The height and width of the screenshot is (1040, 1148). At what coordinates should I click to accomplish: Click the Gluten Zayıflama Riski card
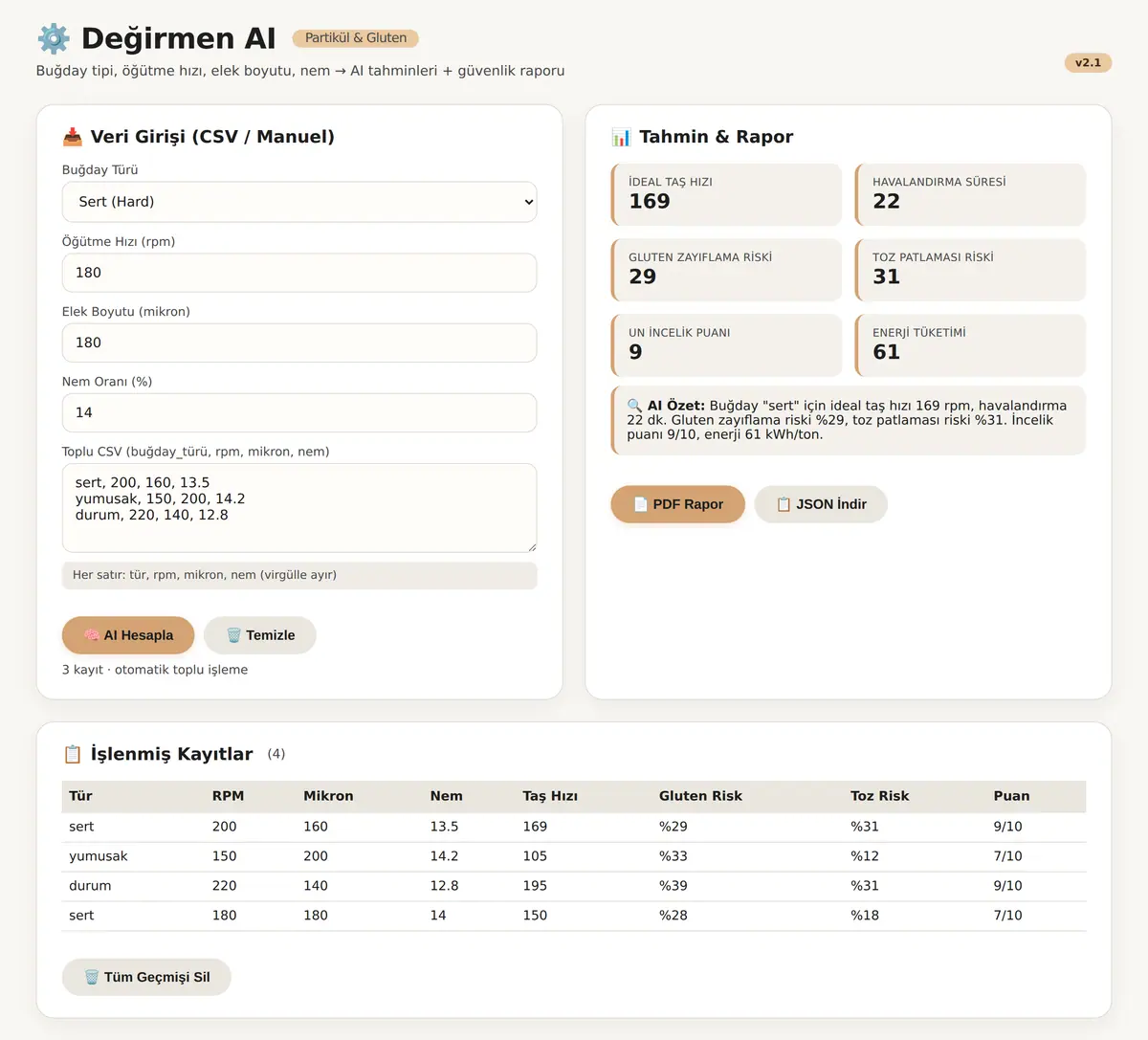click(727, 270)
